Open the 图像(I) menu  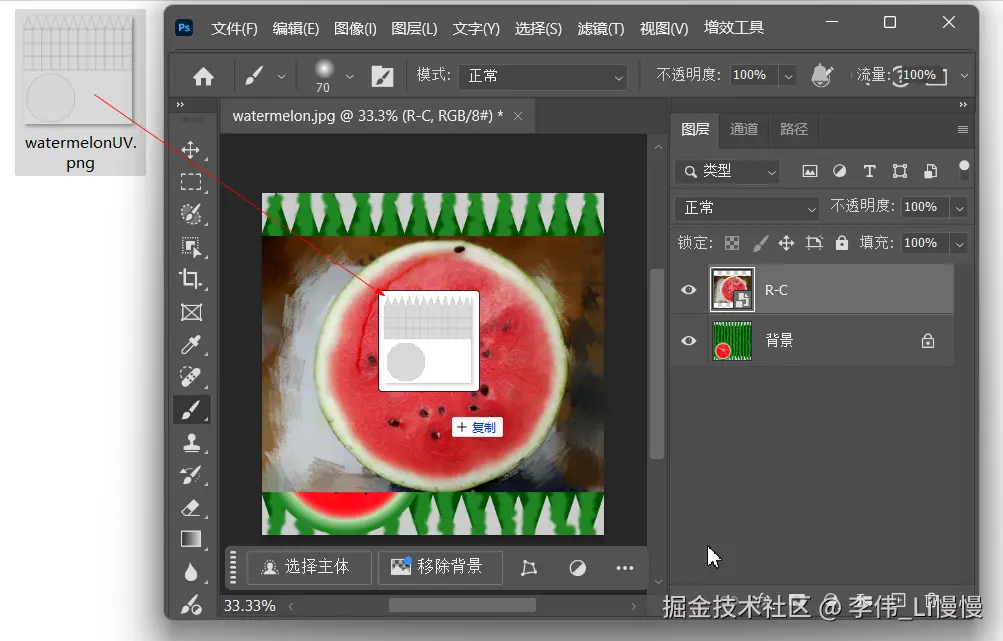pos(355,29)
